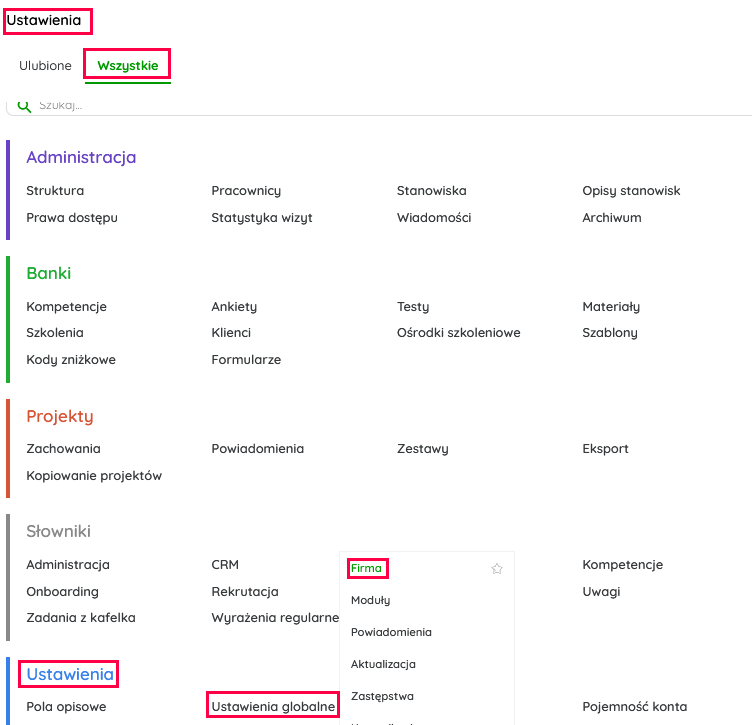Open Wyrażenia regularne dictionary
Viewport: 752px width, 725px height.
275,618
